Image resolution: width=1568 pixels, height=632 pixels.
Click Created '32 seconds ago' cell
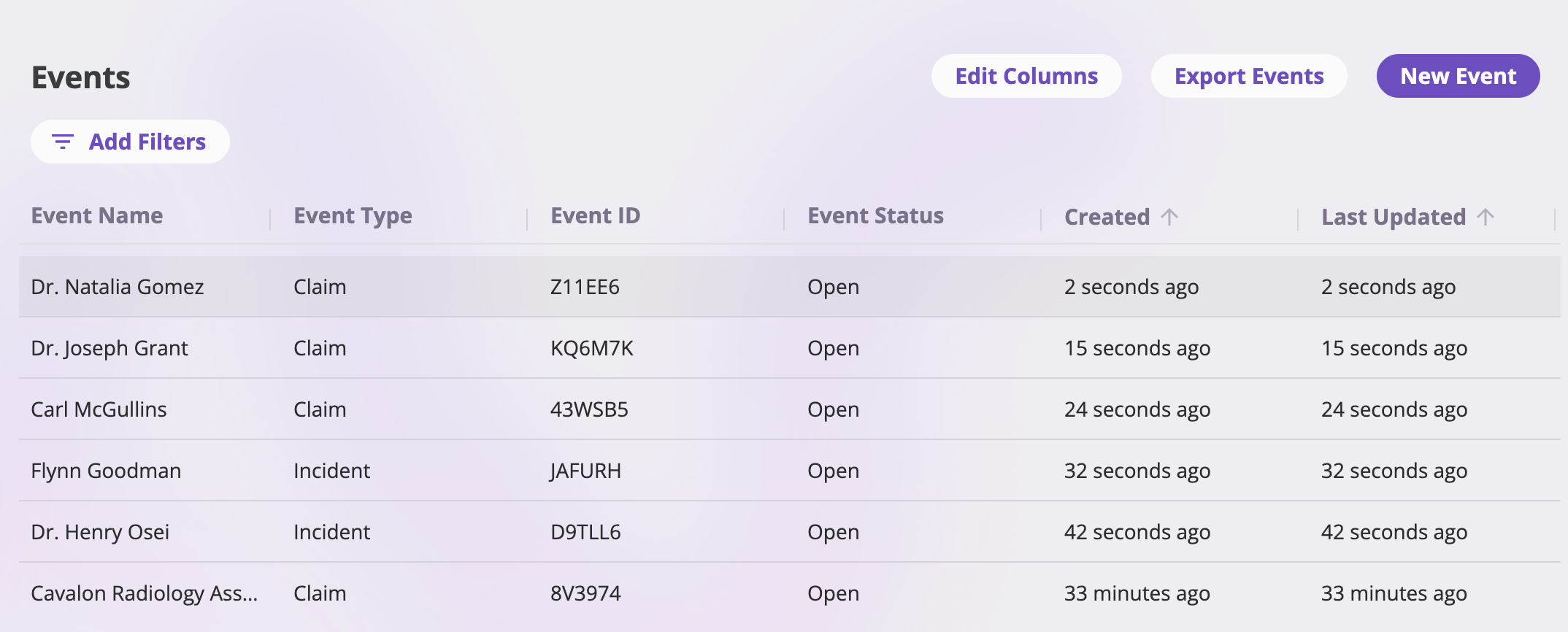click(x=1137, y=471)
